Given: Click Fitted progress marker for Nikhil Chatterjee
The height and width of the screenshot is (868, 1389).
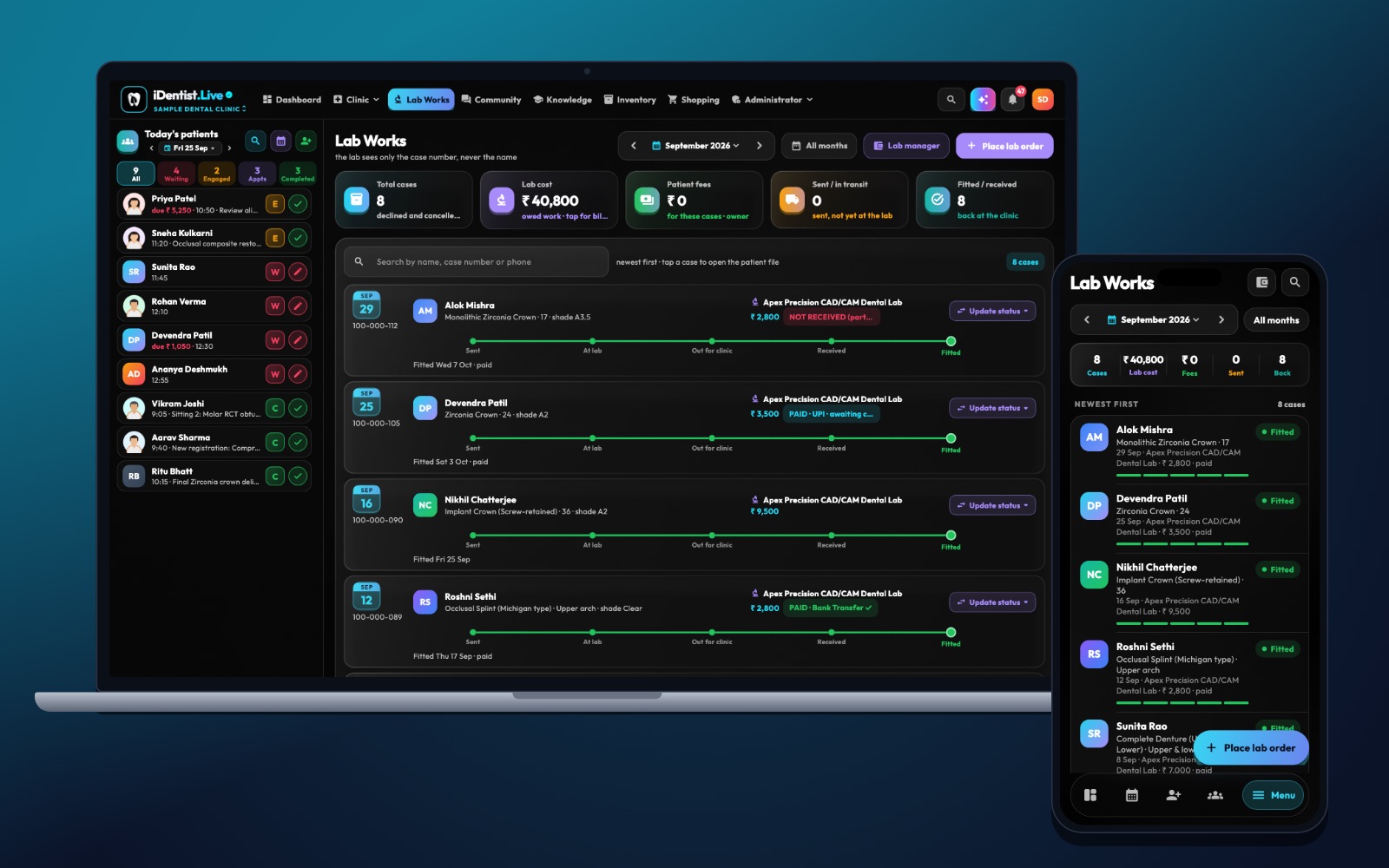Looking at the screenshot, I should click(951, 536).
